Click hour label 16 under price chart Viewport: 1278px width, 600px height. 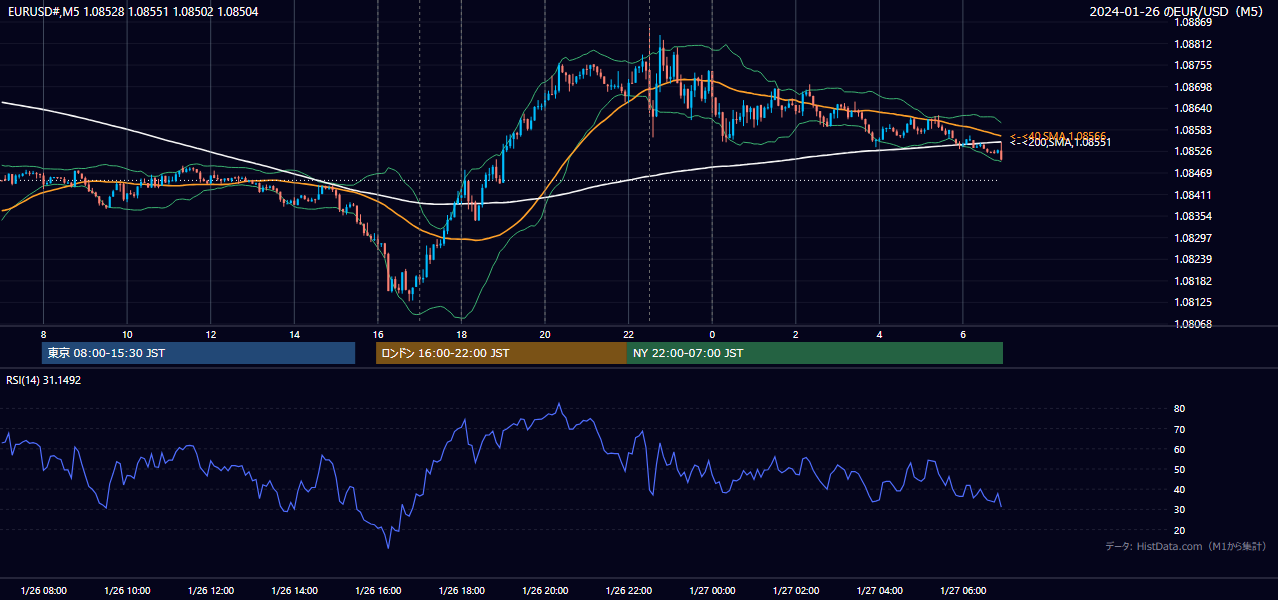click(x=378, y=334)
